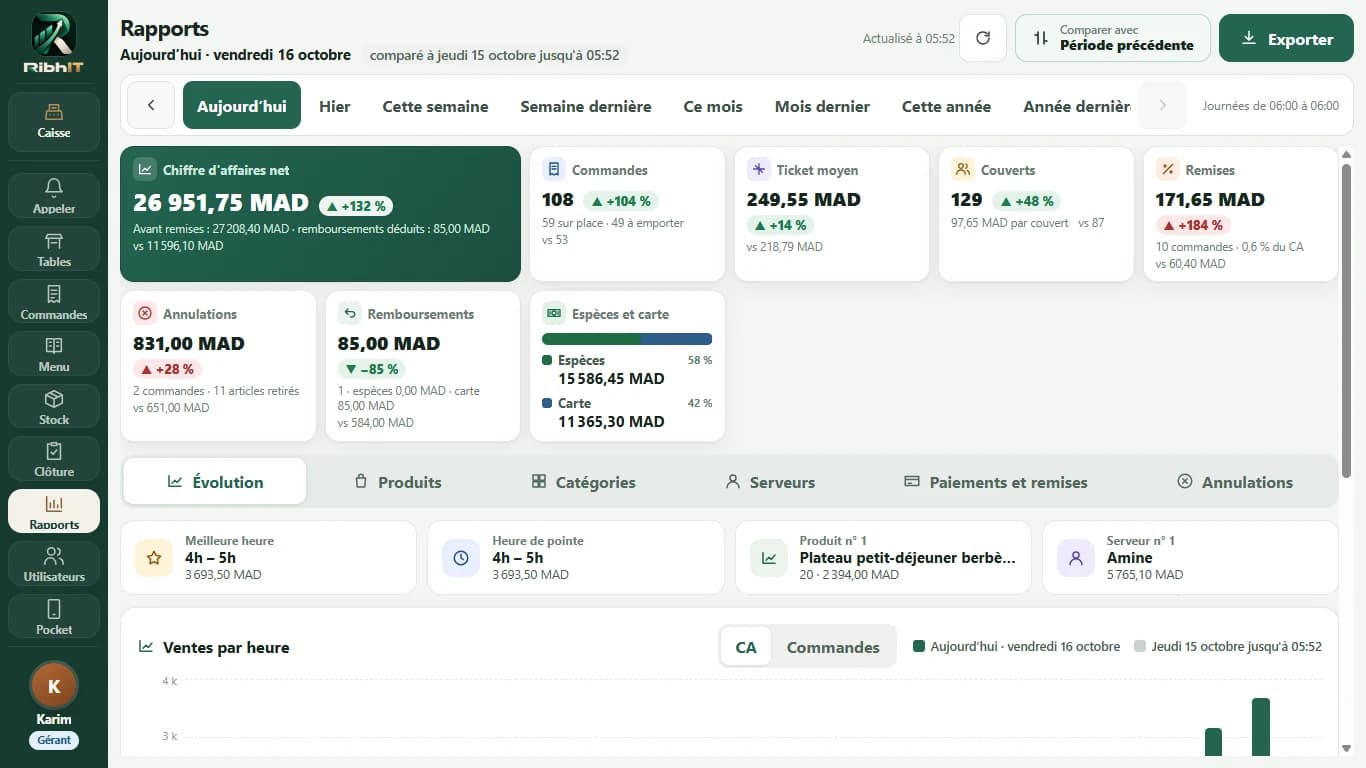The height and width of the screenshot is (768, 1366).
Task: Go to Clôture in the sidebar
Action: tap(54, 458)
